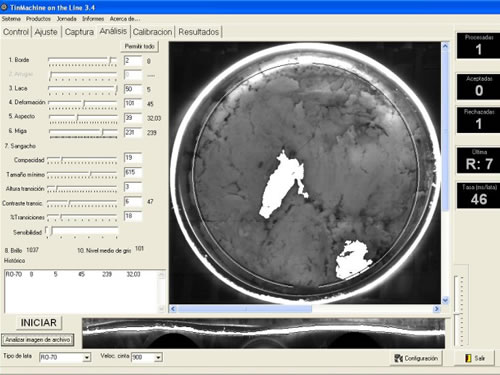Click image horizontal scrollbar right arrow
This screenshot has height=375, width=500.
(x=436, y=309)
